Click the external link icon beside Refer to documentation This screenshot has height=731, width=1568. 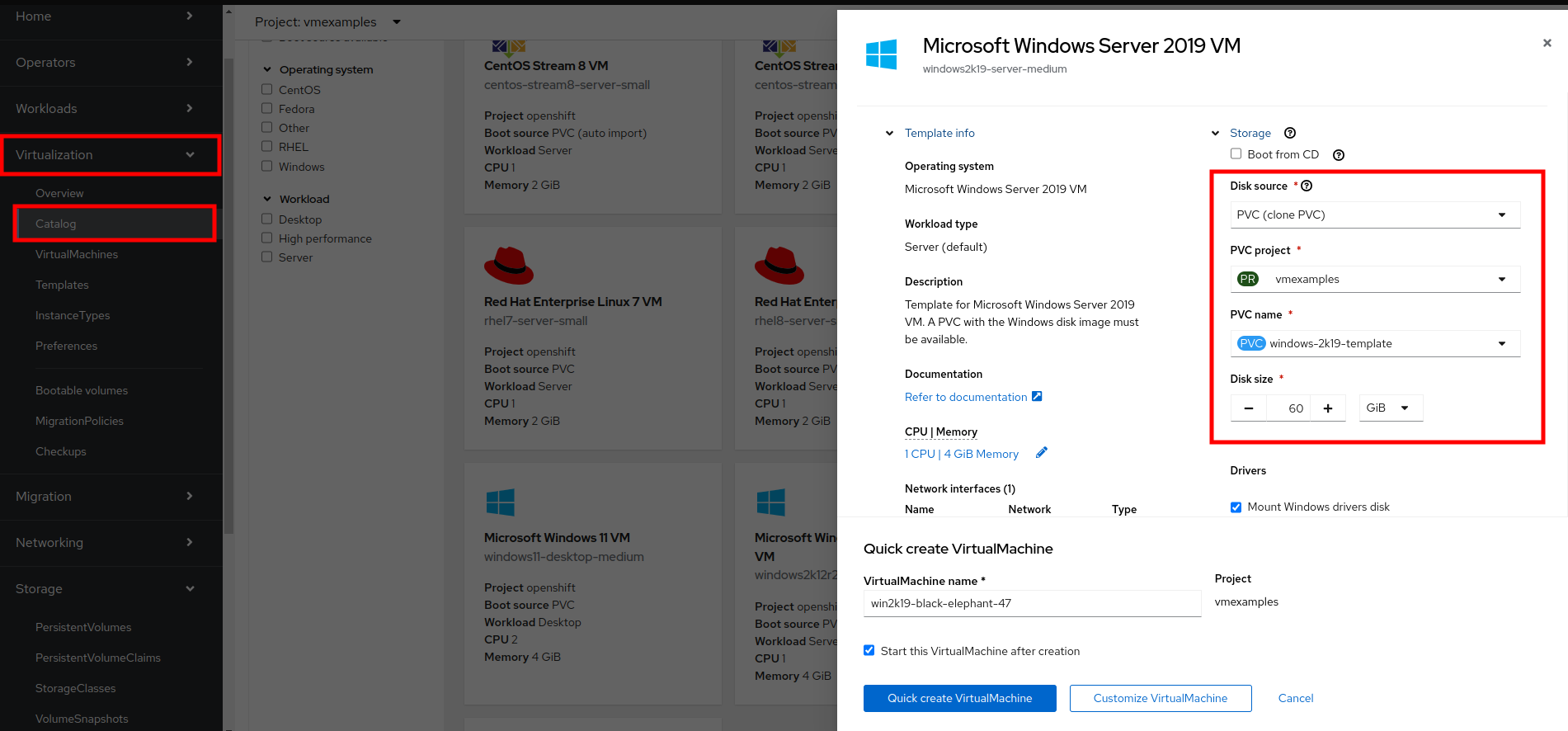pos(1037,396)
